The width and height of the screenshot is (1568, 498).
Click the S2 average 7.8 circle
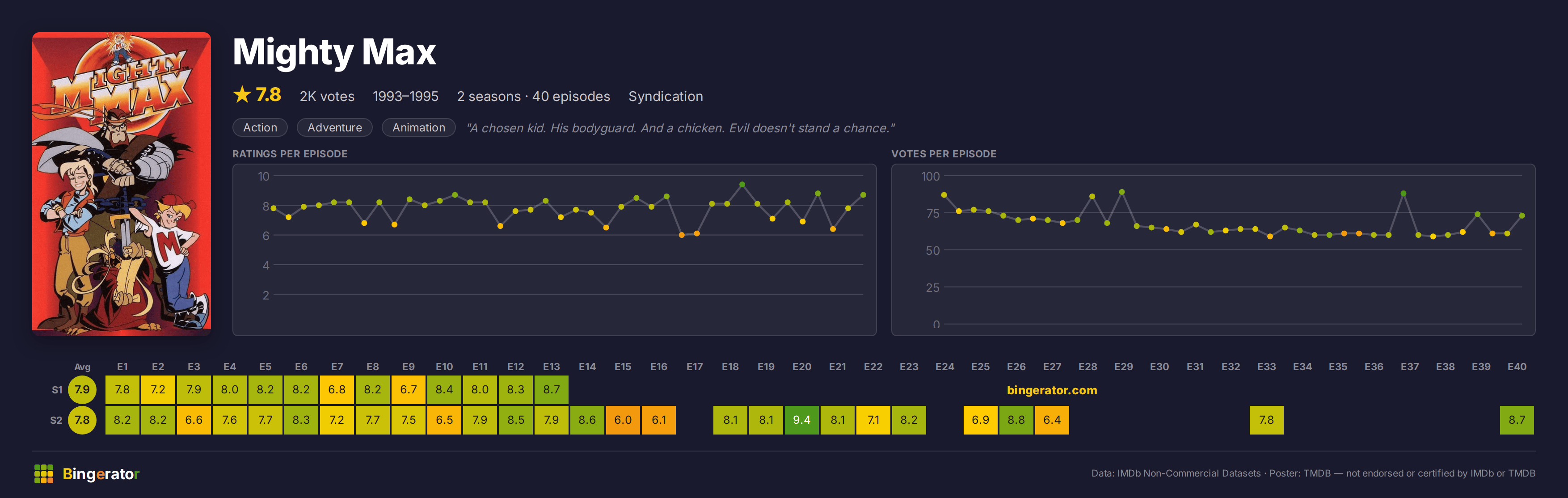tap(82, 420)
